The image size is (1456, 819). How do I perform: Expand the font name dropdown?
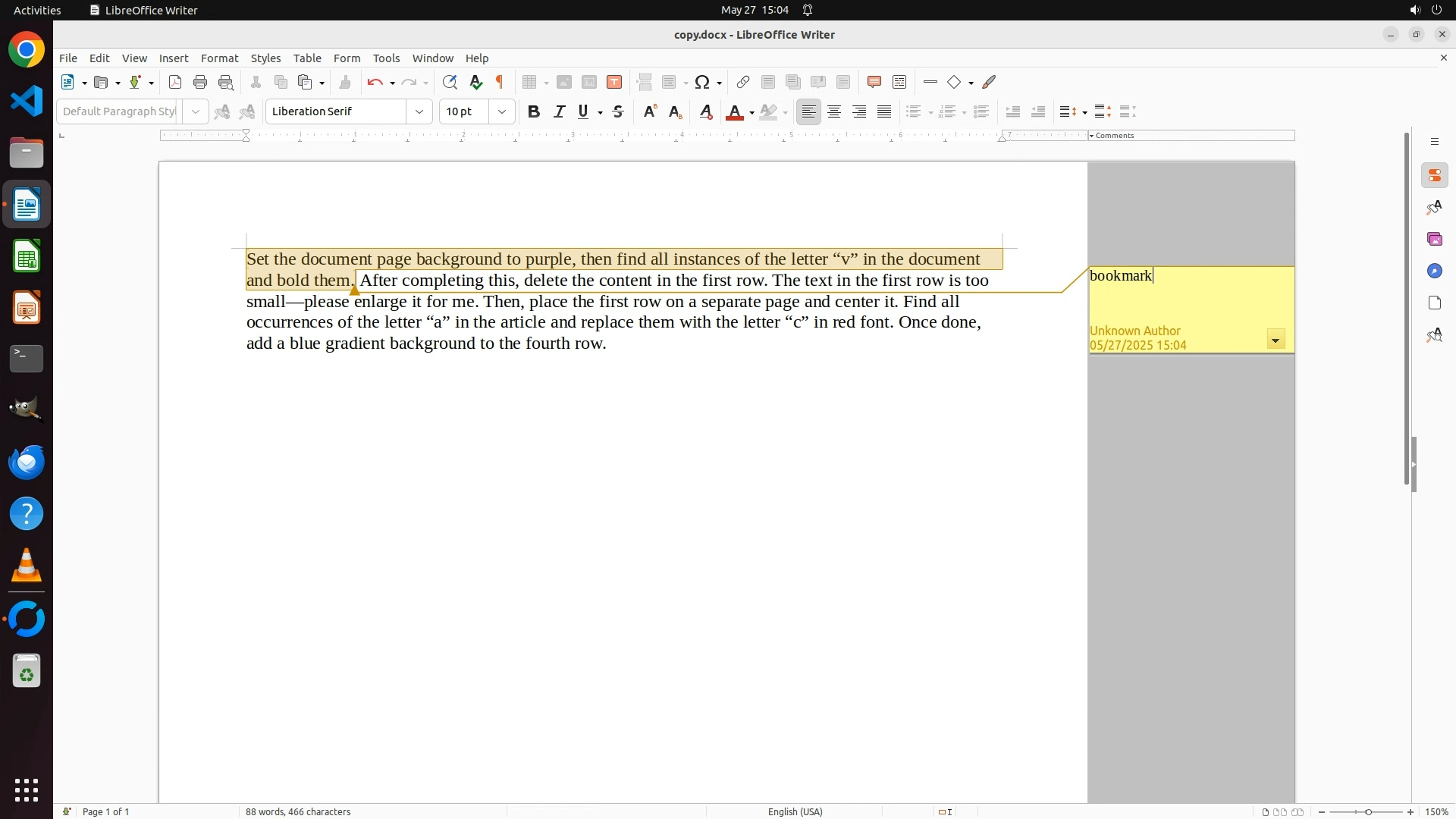tap(419, 111)
